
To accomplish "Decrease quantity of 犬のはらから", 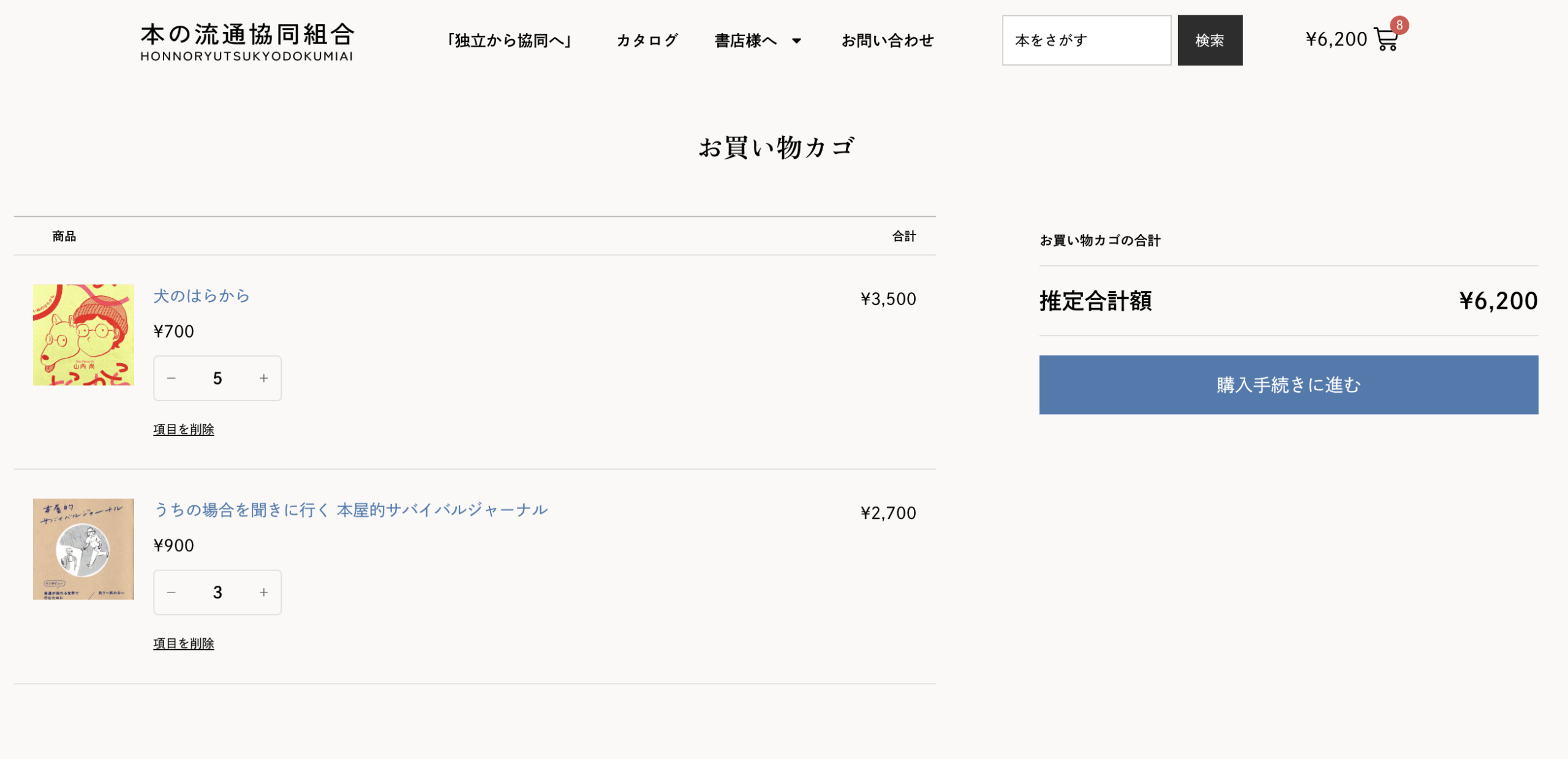I will [171, 379].
